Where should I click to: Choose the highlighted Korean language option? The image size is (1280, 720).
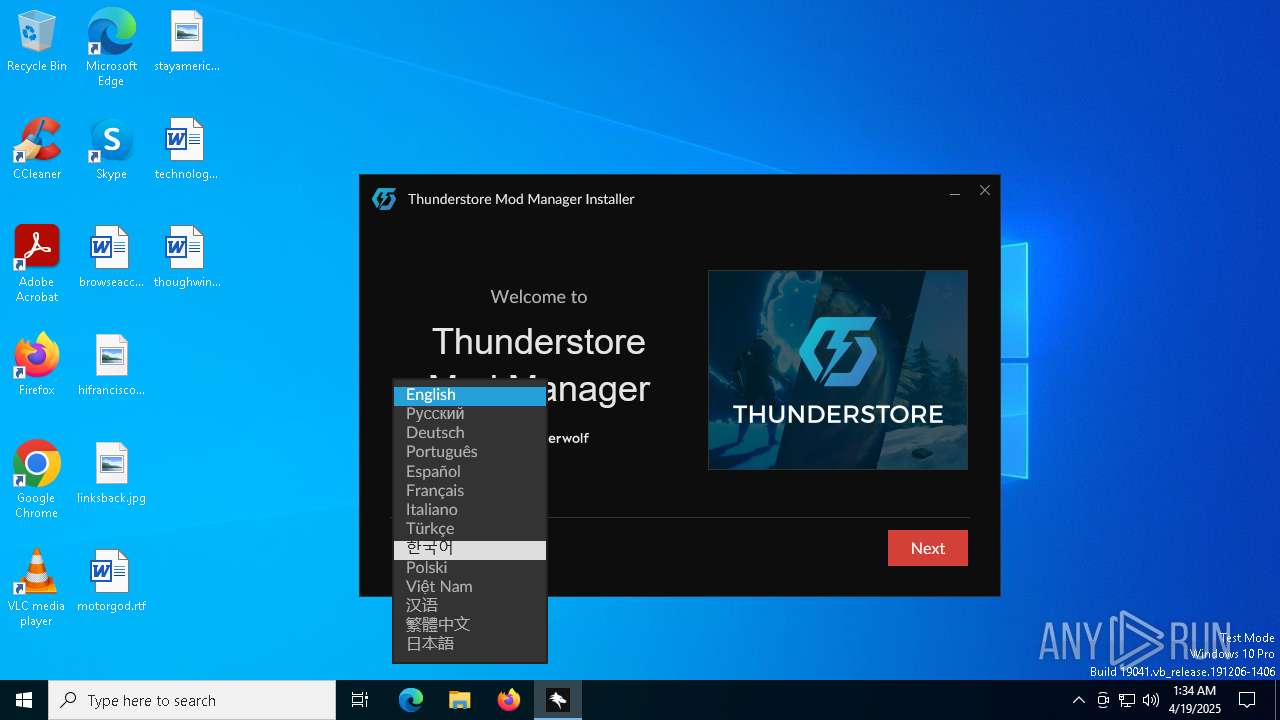point(470,548)
